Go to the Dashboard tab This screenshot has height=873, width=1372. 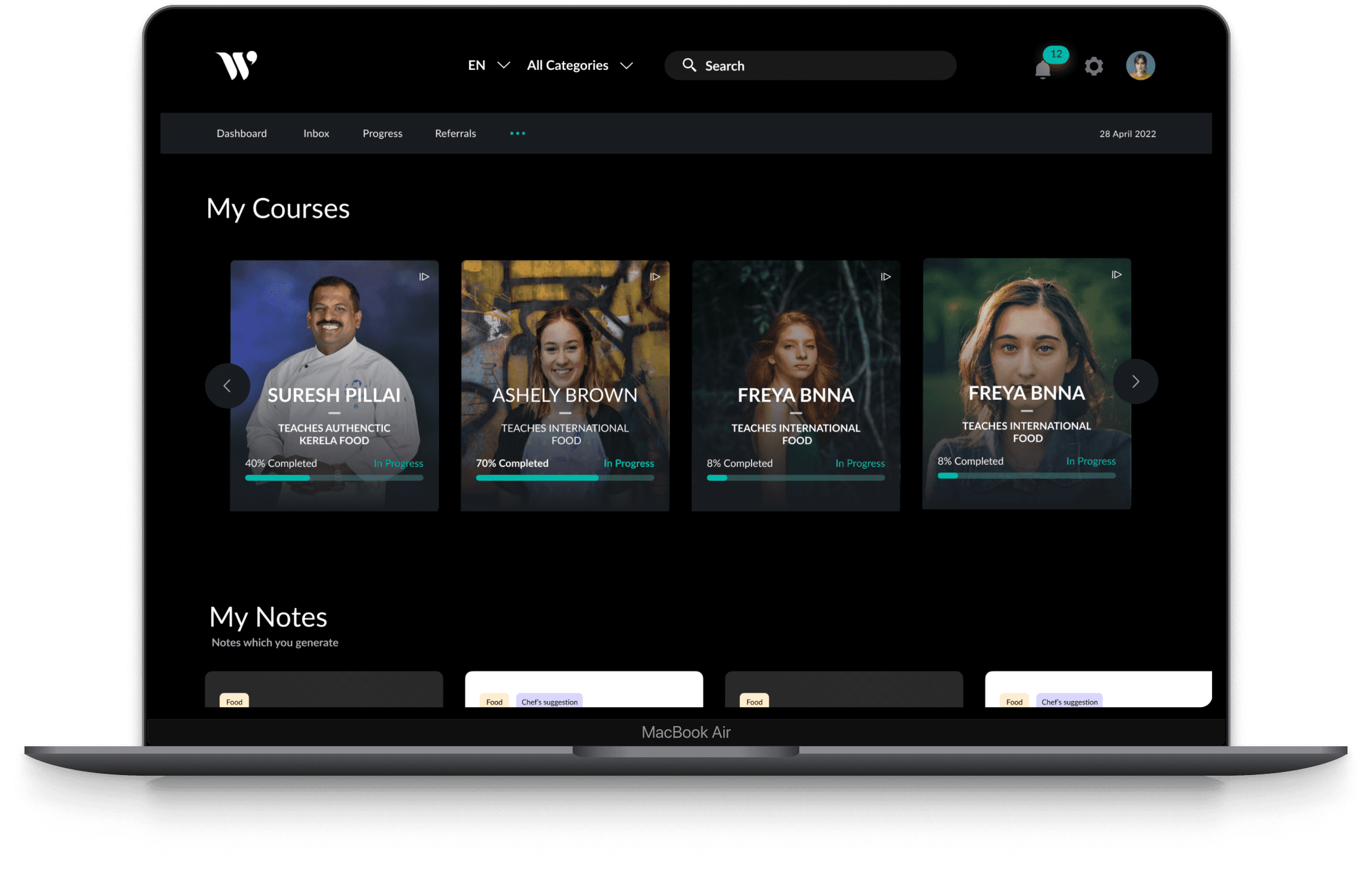241,133
